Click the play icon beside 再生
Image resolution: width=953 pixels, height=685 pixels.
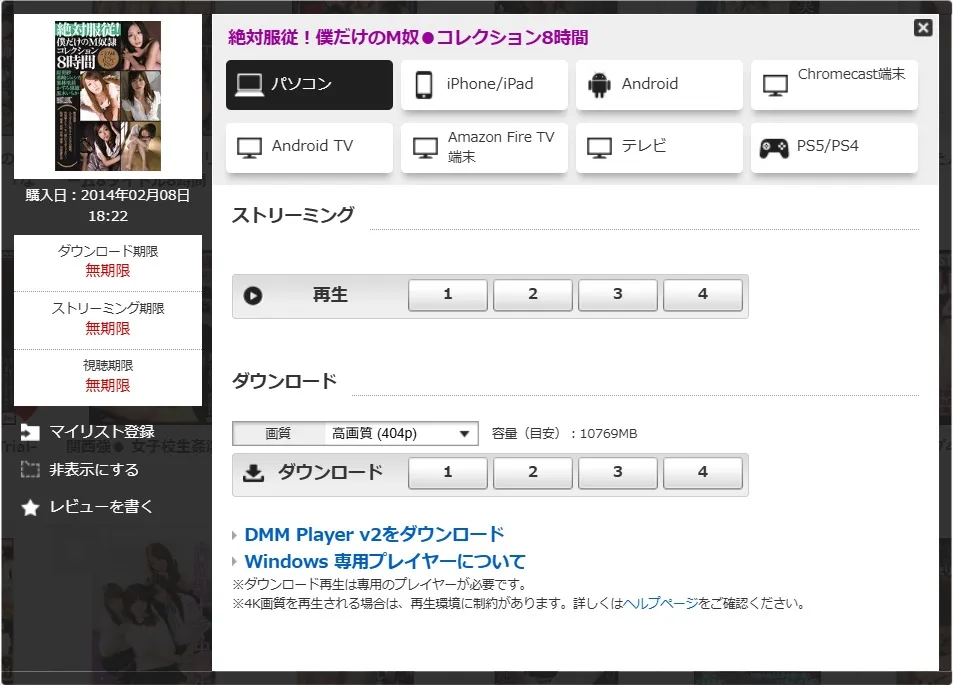(253, 295)
